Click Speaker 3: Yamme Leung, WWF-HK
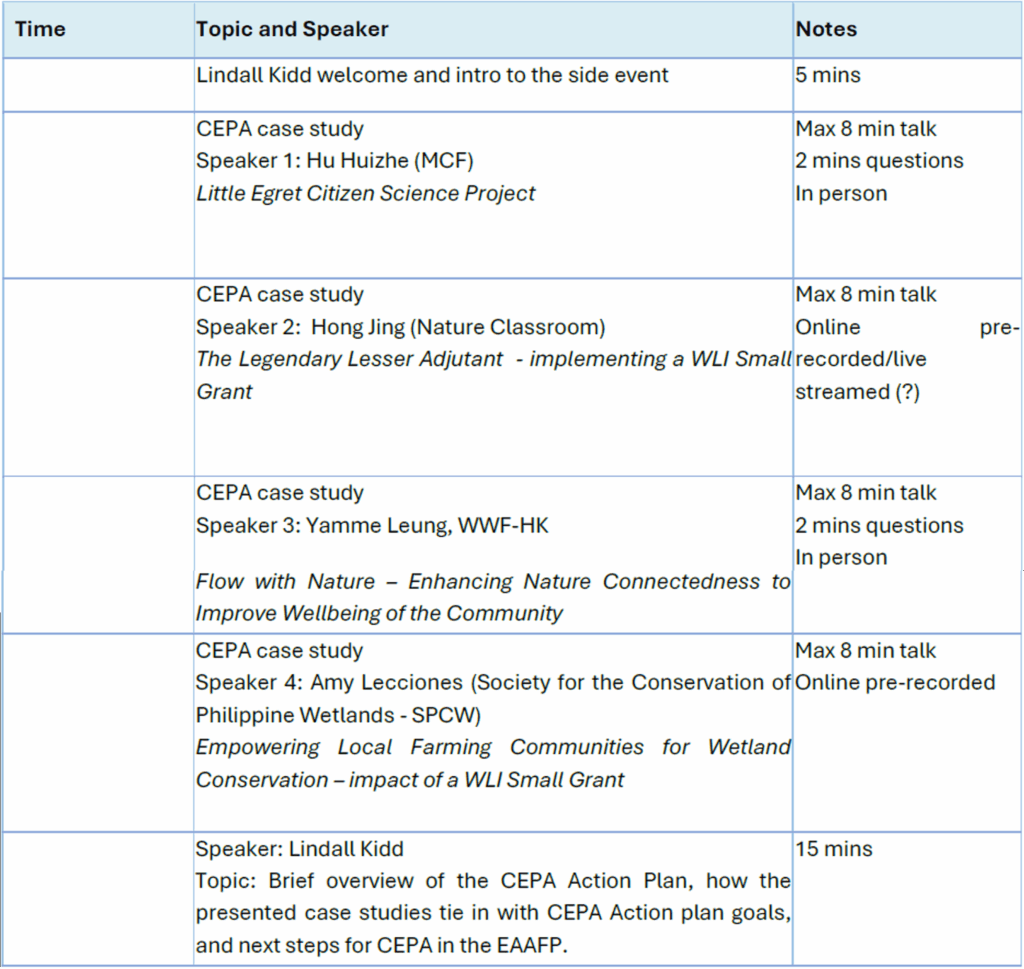This screenshot has width=1024, height=969. (372, 525)
